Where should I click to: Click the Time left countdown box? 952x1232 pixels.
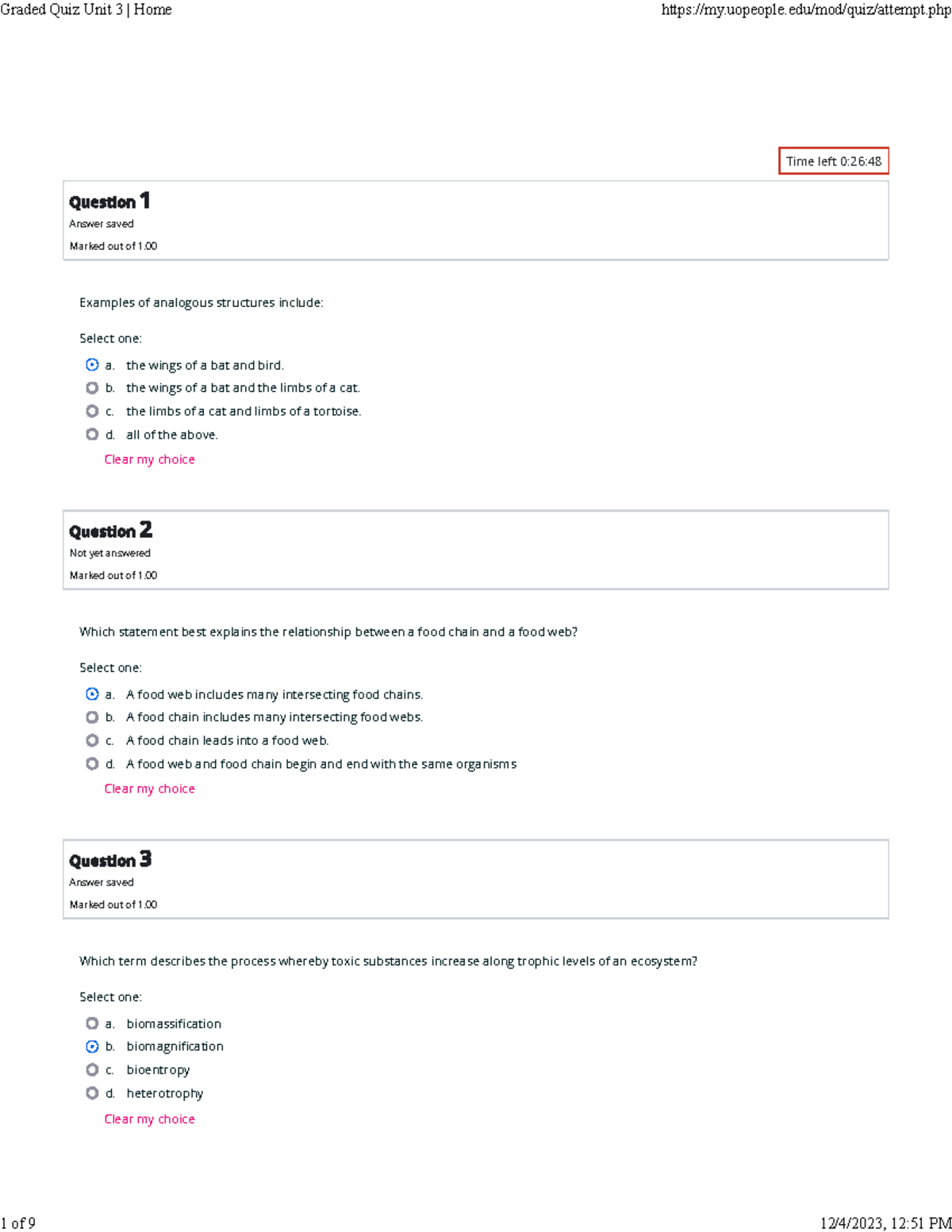[833, 161]
